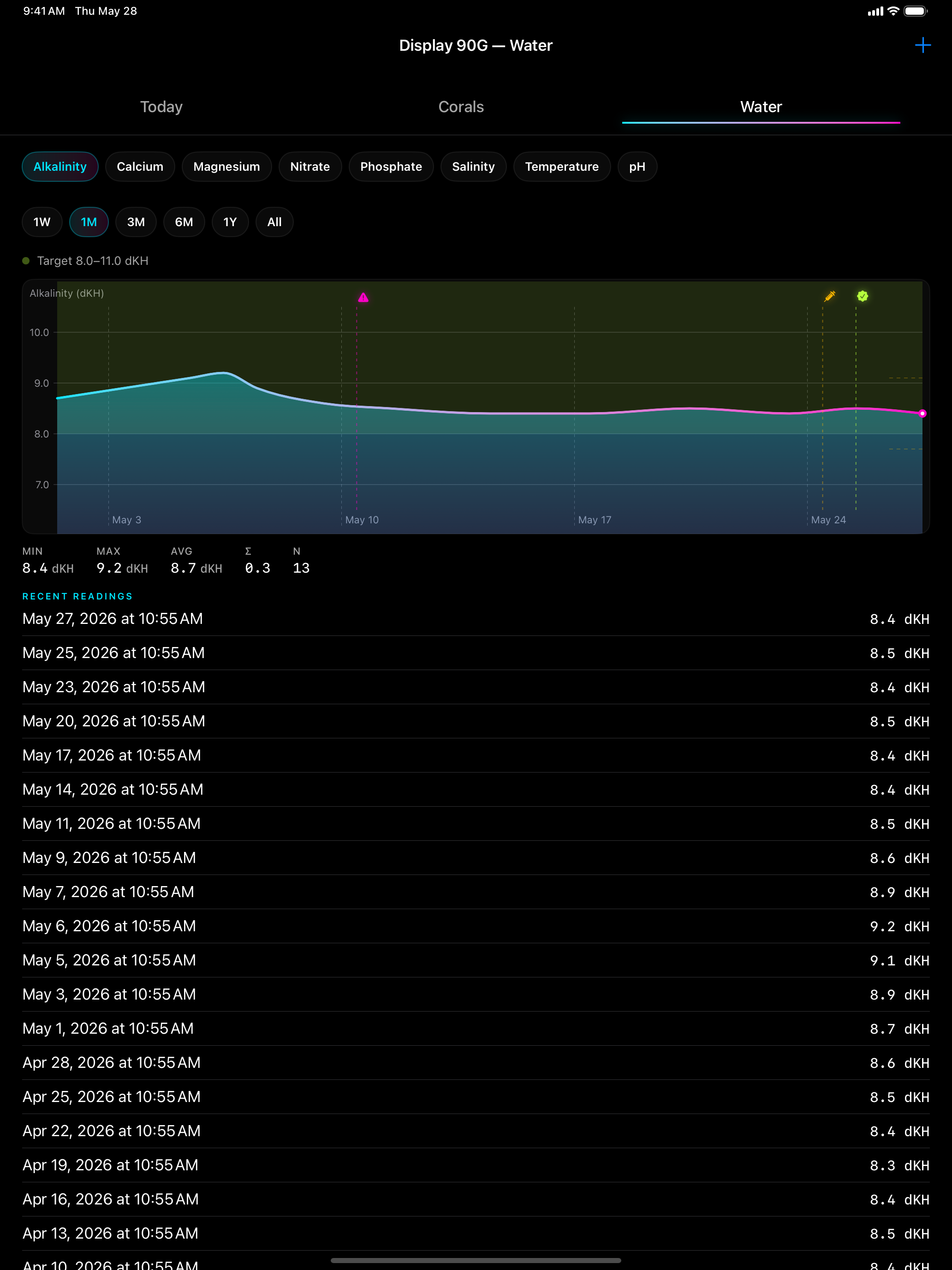Set the time range to 1W
952x1270 pixels.
pyautogui.click(x=42, y=222)
